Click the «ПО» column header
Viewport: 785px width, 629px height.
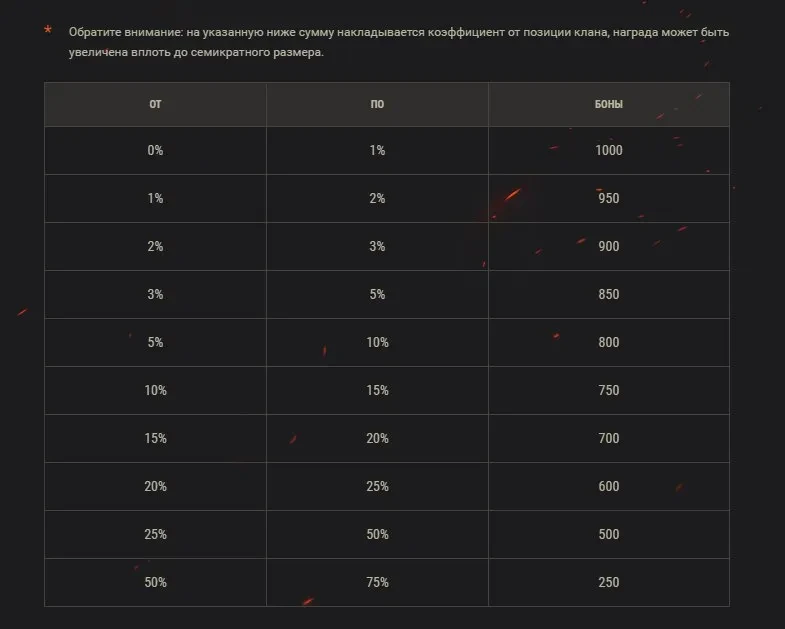point(377,104)
